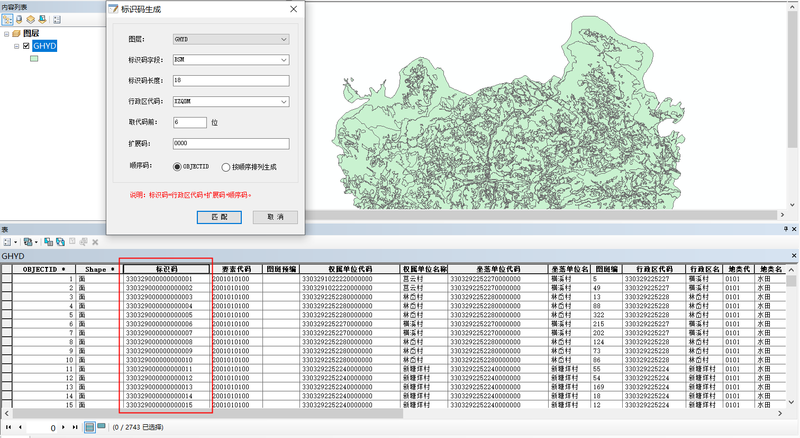
Task: Select List By Selection icon
Action: pyautogui.click(x=42, y=19)
